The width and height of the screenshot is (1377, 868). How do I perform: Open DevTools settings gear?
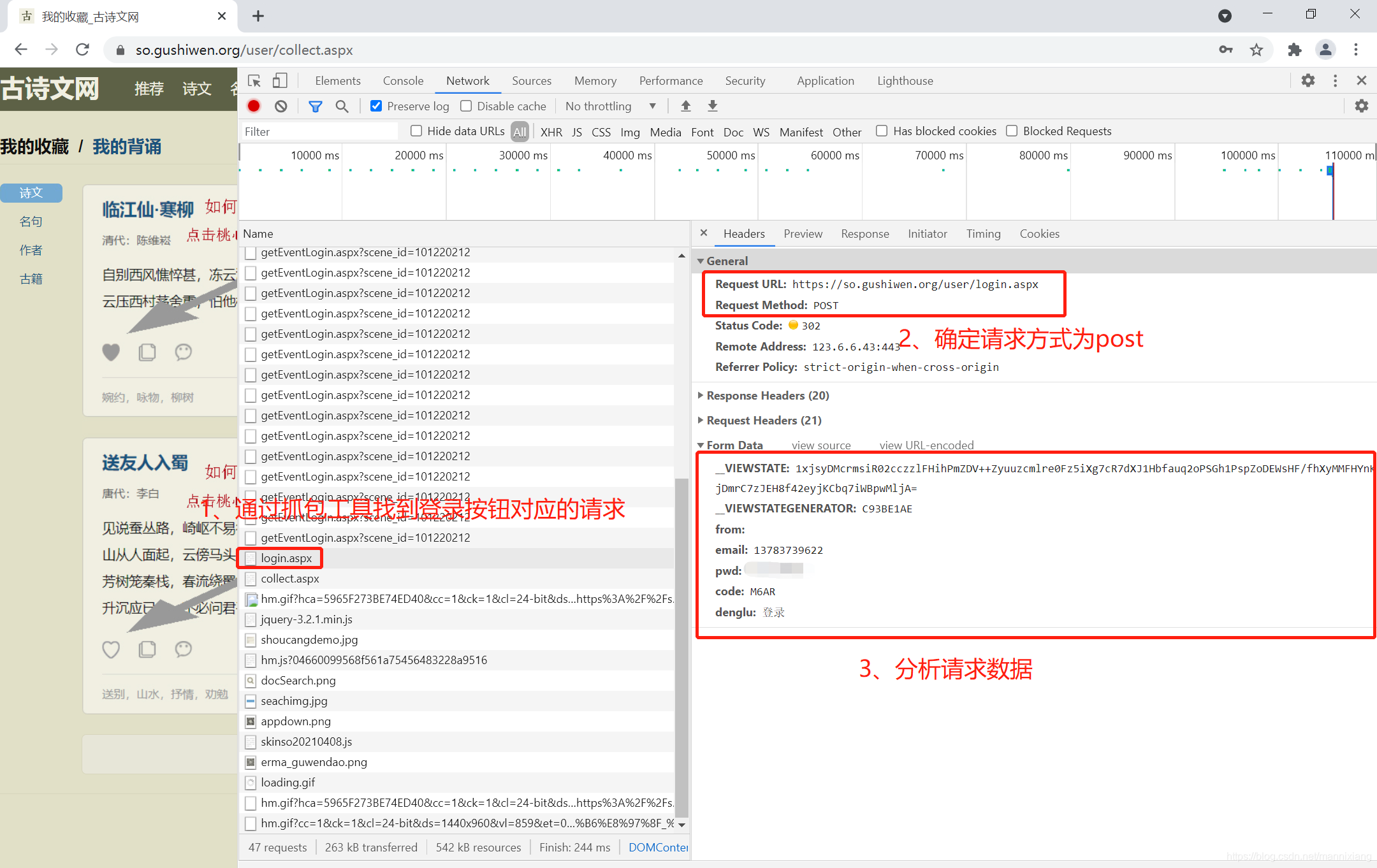[1308, 80]
